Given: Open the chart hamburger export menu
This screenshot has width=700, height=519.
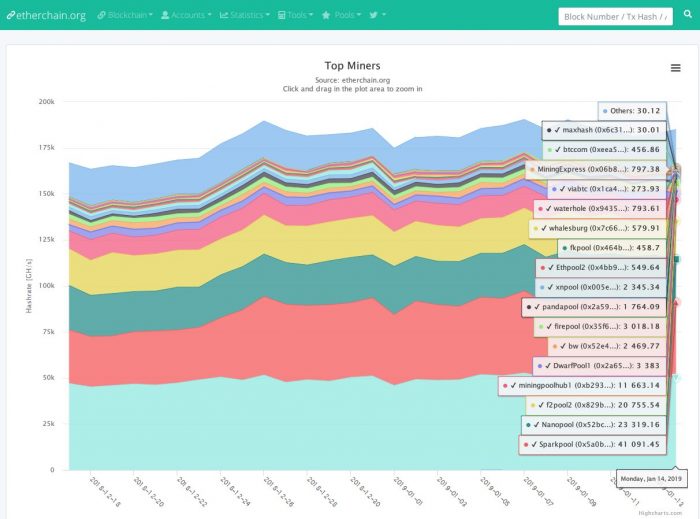Looking at the screenshot, I should (x=675, y=68).
